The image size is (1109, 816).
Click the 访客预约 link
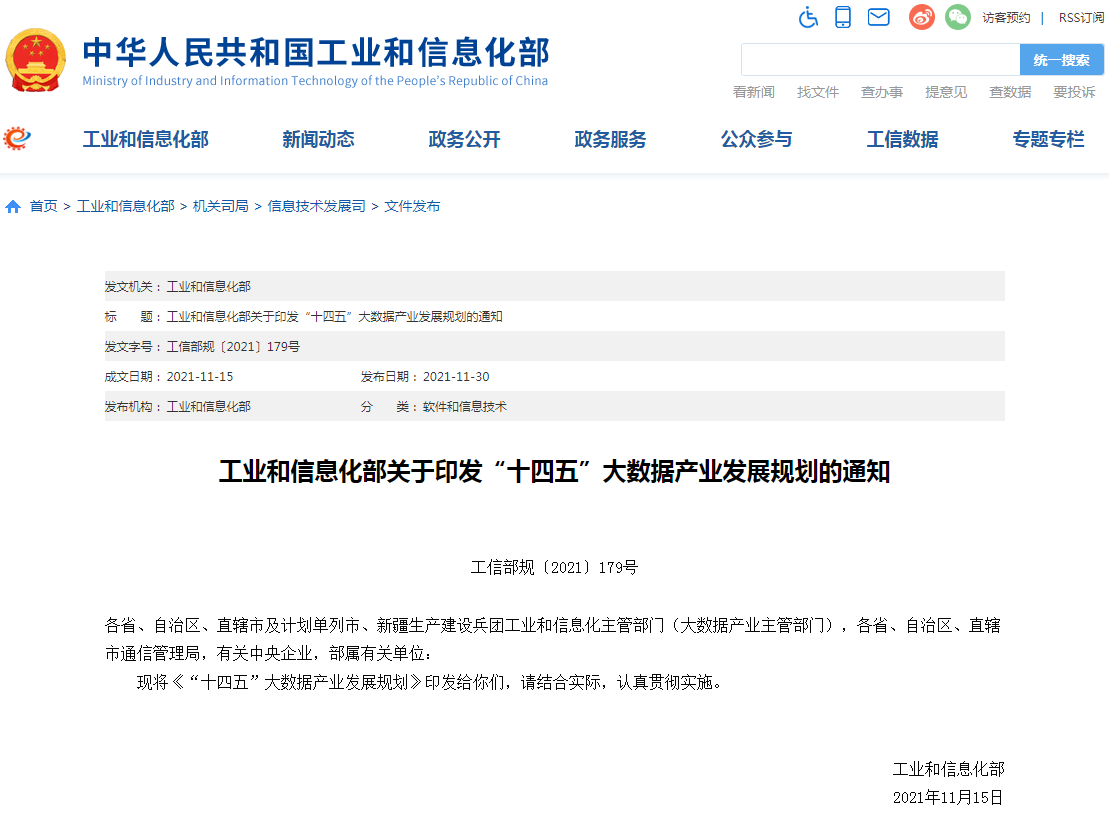click(1006, 18)
